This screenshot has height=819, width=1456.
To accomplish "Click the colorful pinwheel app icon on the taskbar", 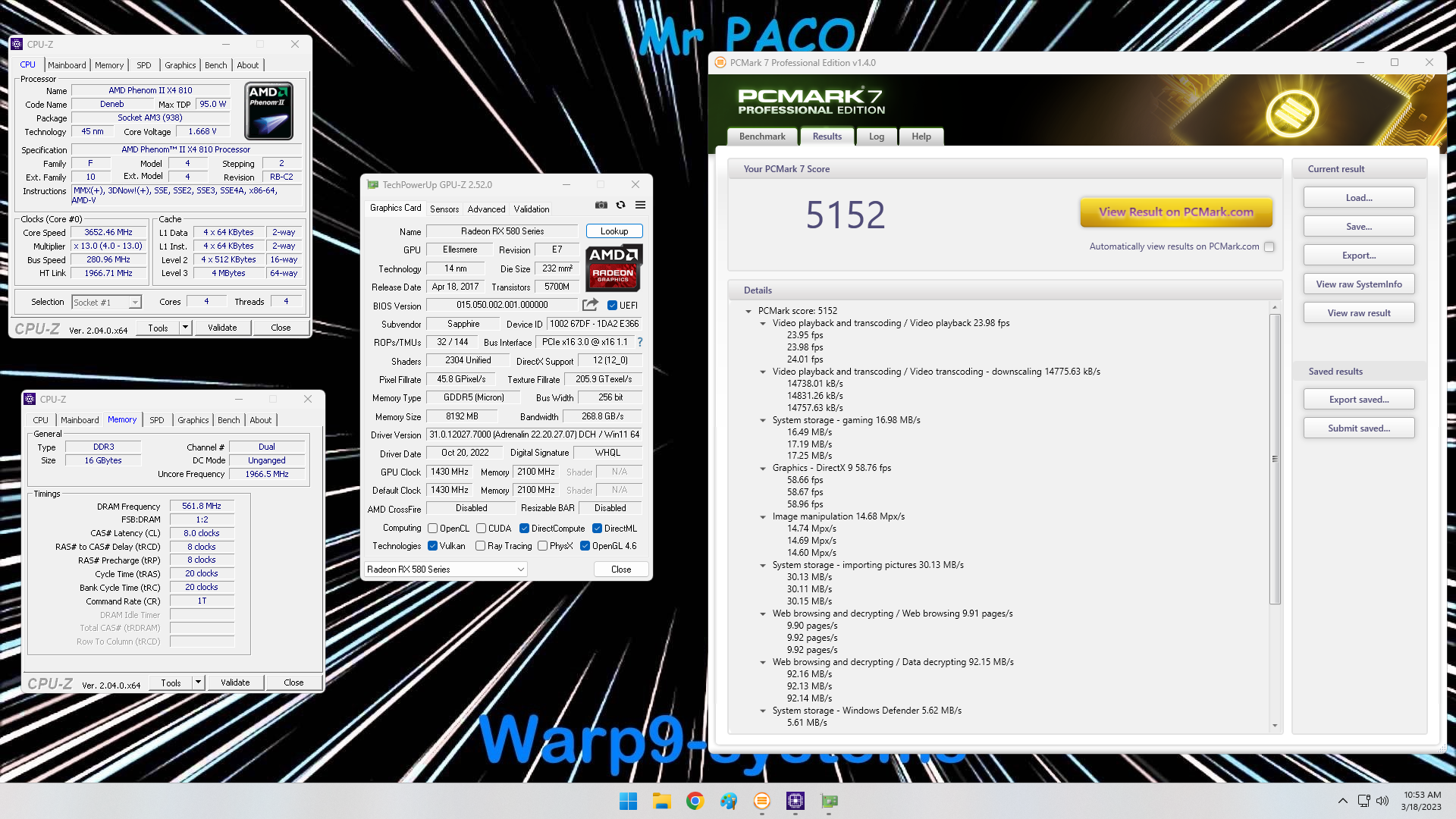I will 728,801.
